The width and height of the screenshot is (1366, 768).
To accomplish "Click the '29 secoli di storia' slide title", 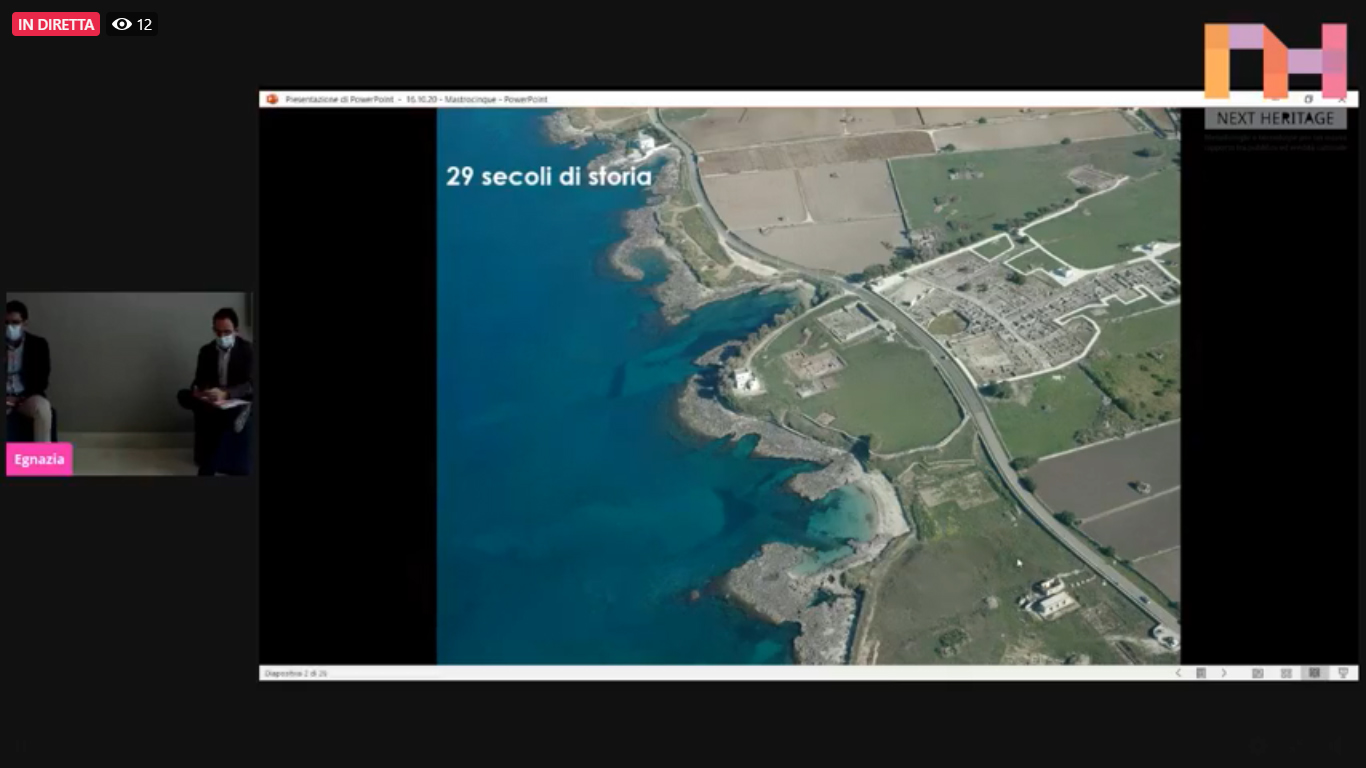I will tap(548, 177).
